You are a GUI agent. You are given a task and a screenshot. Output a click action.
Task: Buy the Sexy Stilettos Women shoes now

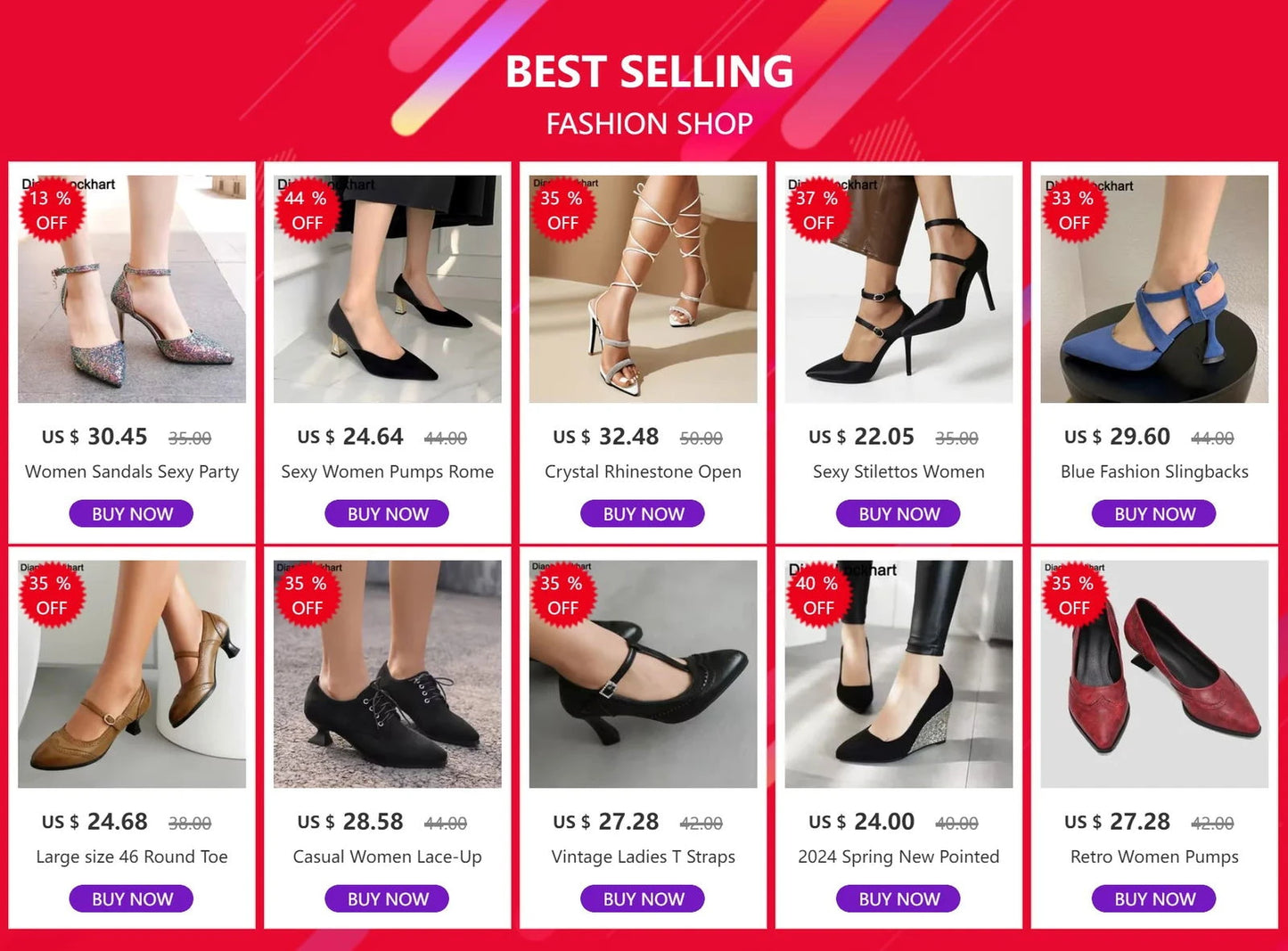[x=898, y=514]
